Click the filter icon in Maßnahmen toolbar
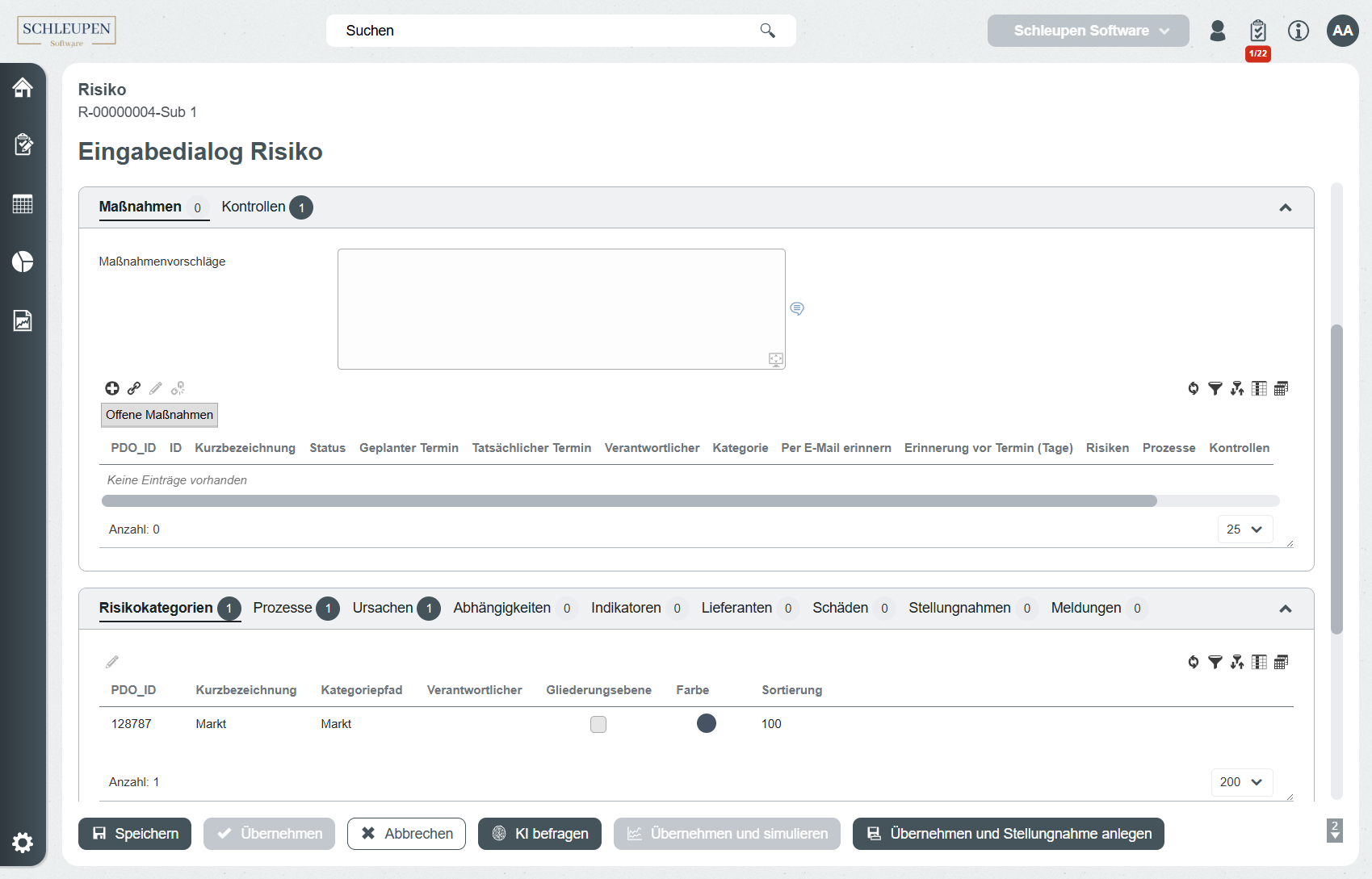 pyautogui.click(x=1215, y=389)
